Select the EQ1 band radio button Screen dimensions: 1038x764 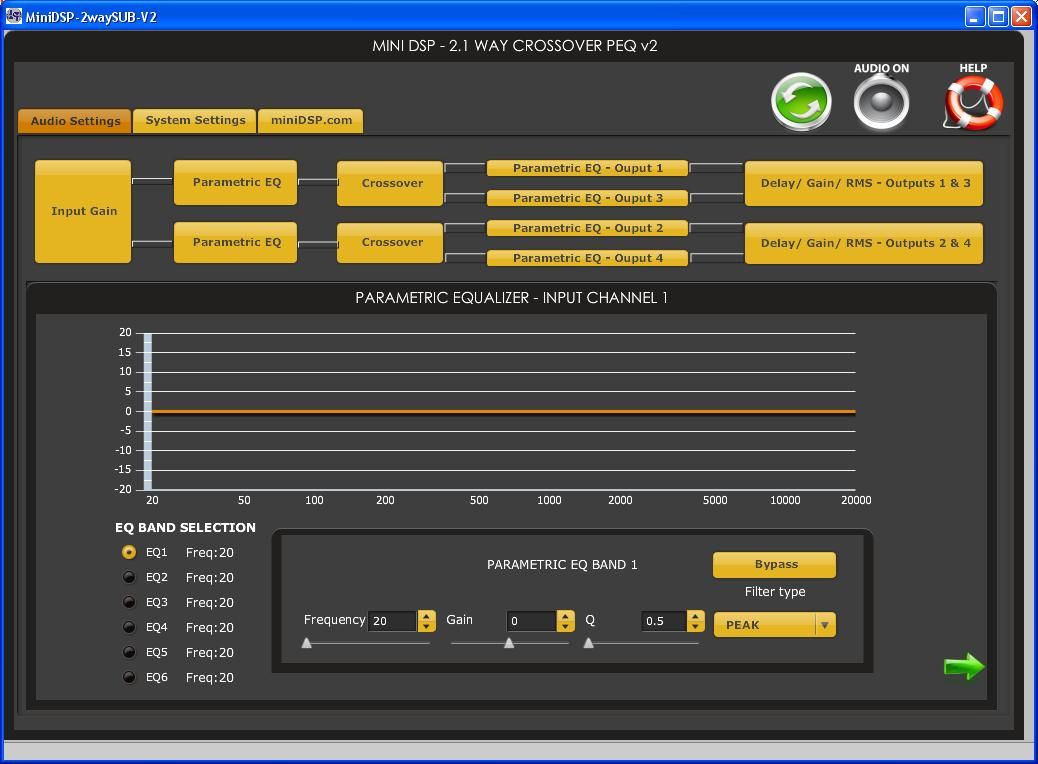[x=129, y=552]
